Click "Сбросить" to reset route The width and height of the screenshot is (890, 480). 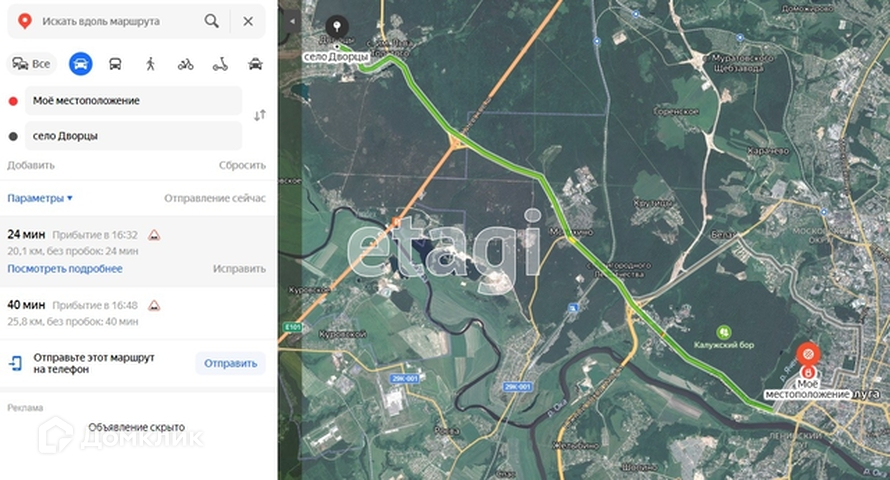[242, 165]
